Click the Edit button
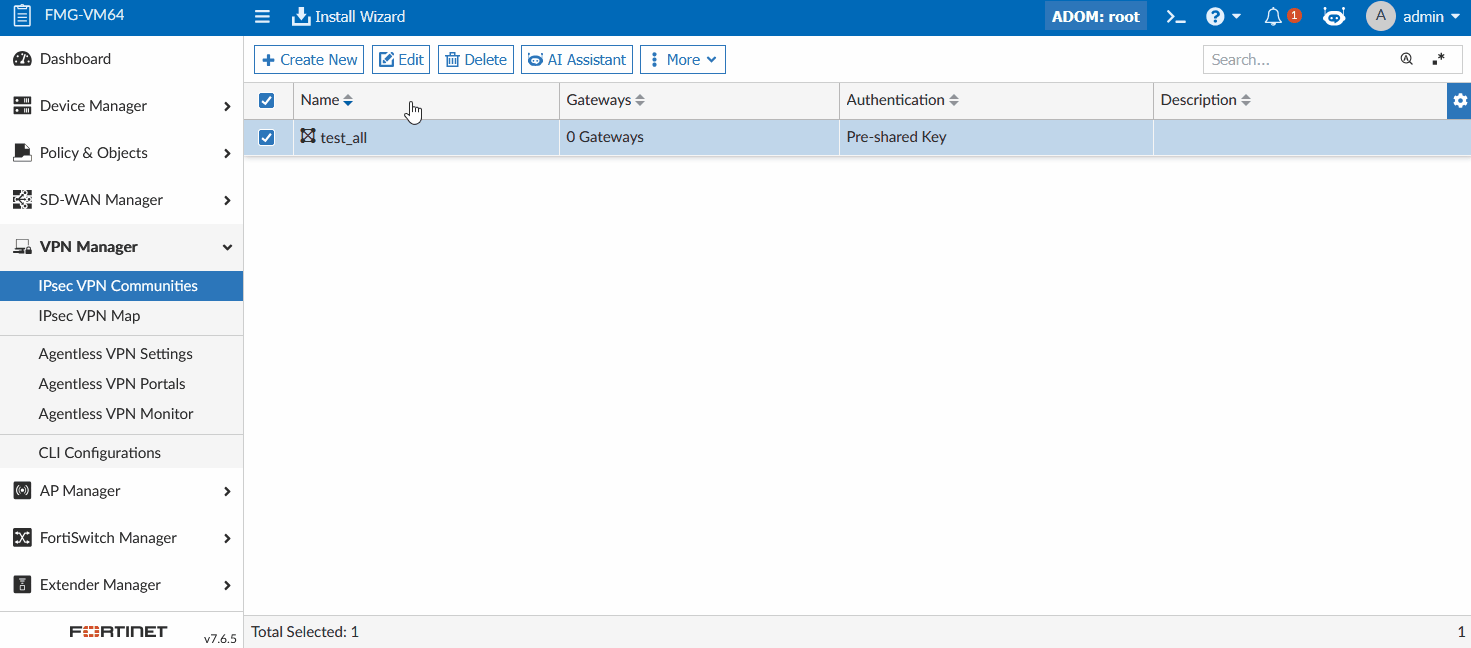1471x648 pixels. click(x=401, y=60)
